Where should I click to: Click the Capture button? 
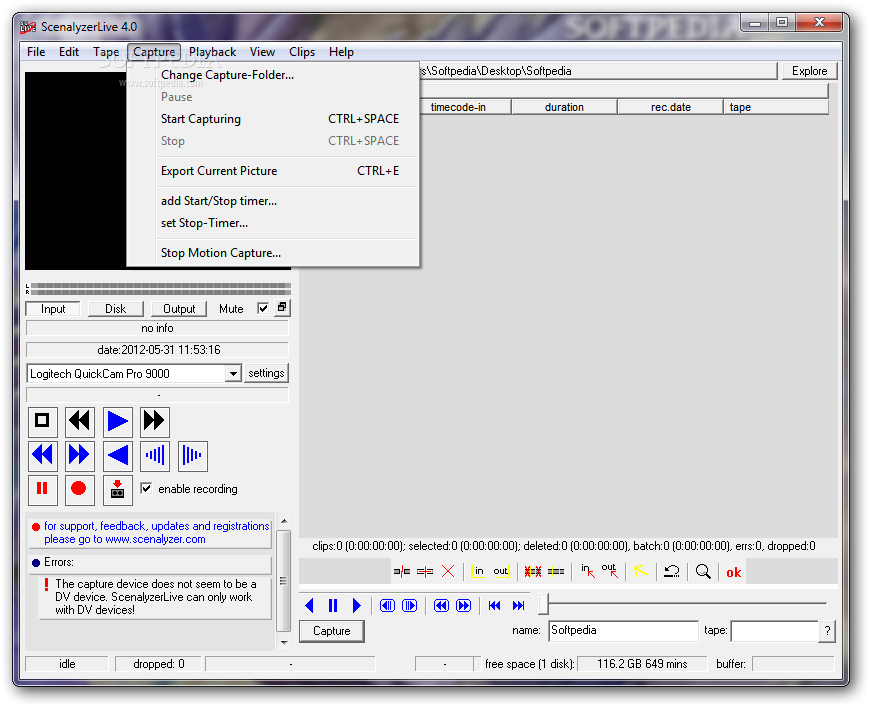332,631
